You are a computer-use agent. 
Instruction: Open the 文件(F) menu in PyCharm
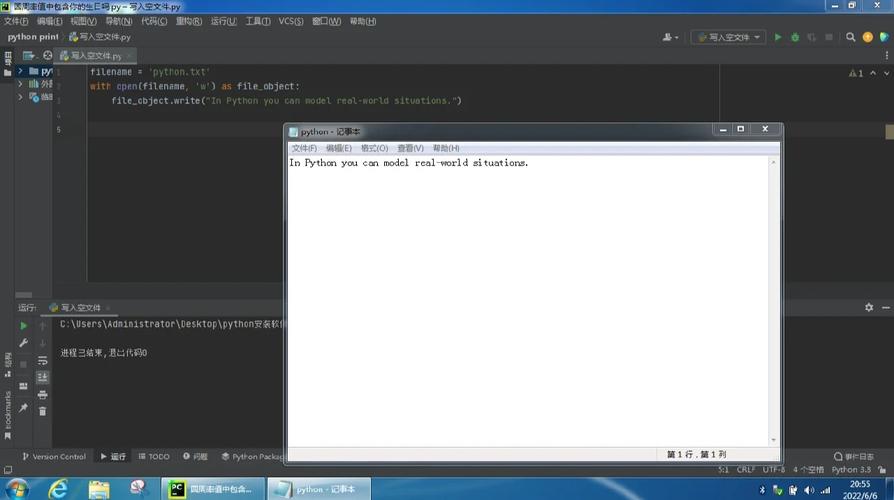point(16,21)
